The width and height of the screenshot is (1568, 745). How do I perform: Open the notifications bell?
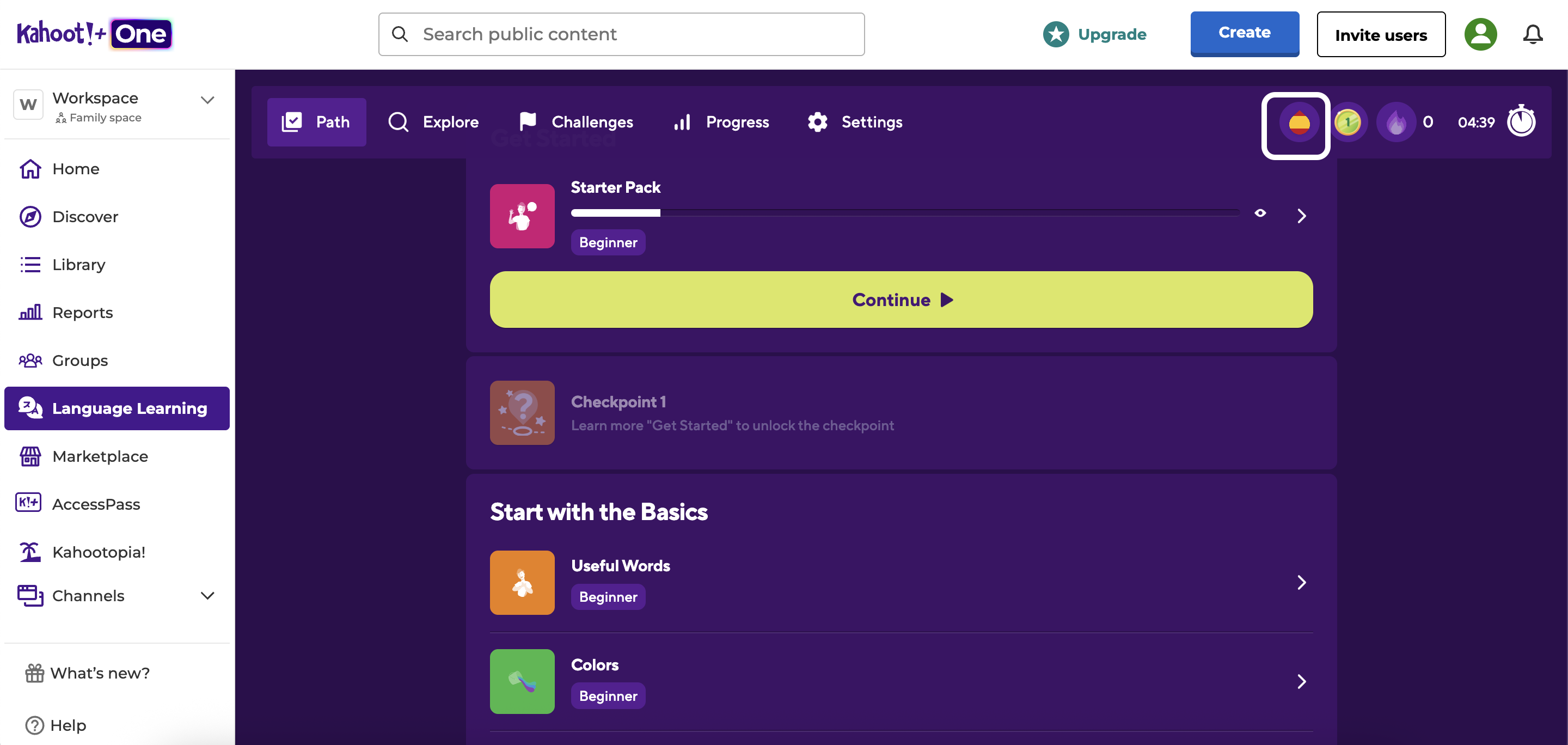(1533, 34)
